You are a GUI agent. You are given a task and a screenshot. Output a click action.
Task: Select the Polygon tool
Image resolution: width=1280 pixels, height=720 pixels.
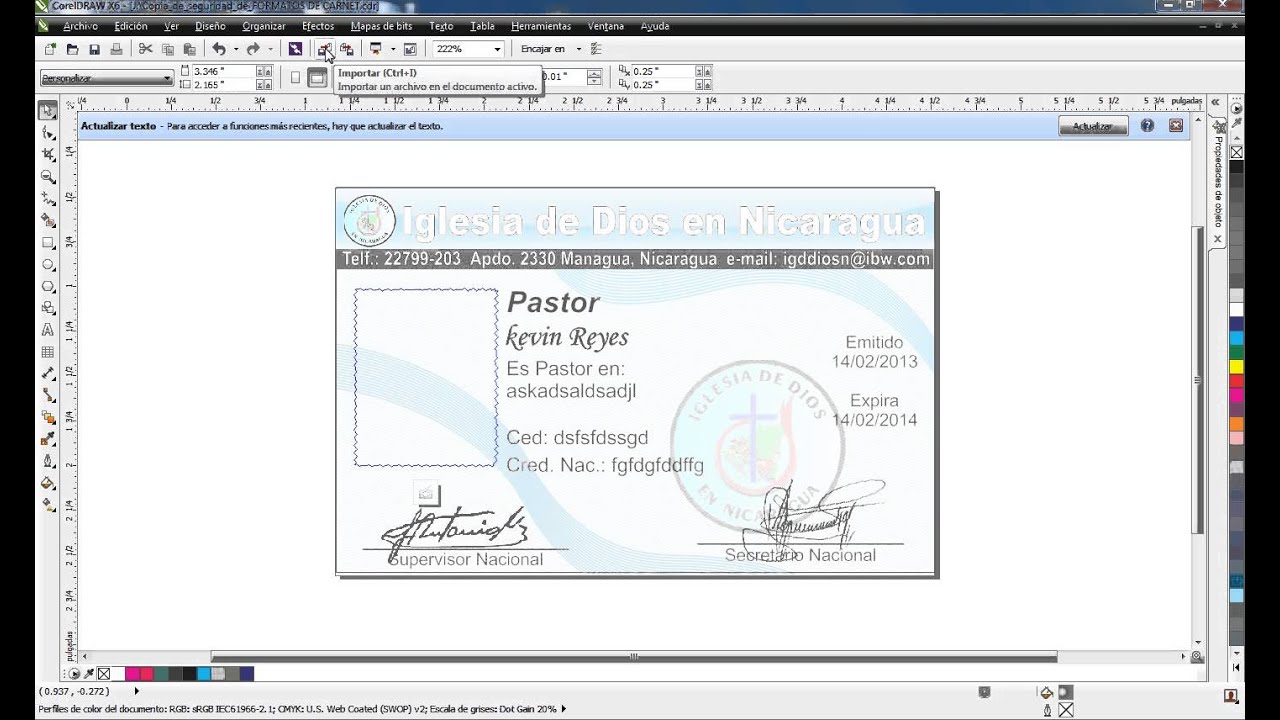(x=47, y=287)
